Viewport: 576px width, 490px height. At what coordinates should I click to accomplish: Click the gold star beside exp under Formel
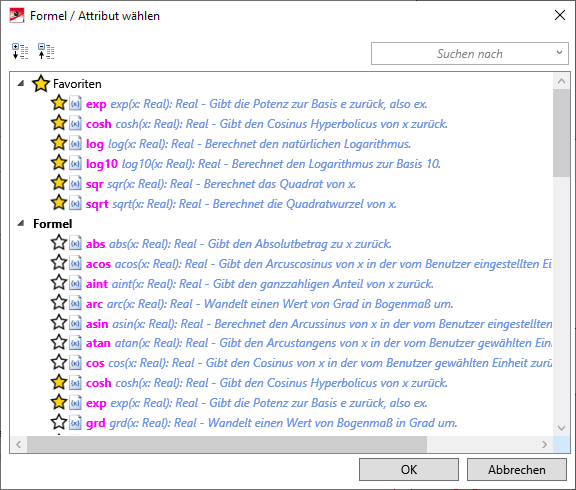pyautogui.click(x=59, y=402)
